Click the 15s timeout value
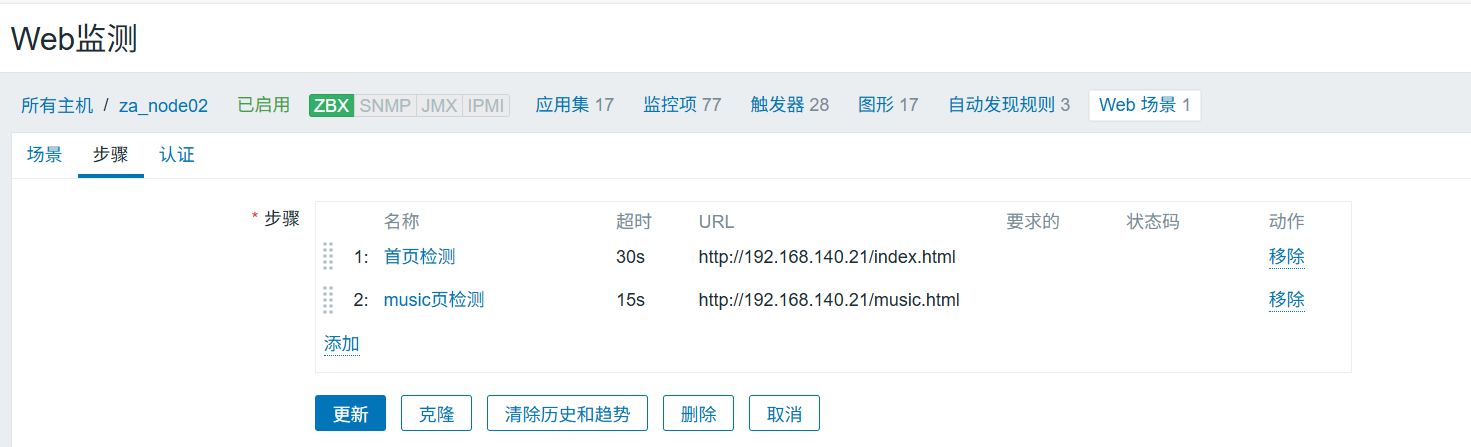The height and width of the screenshot is (447, 1471). 631,300
